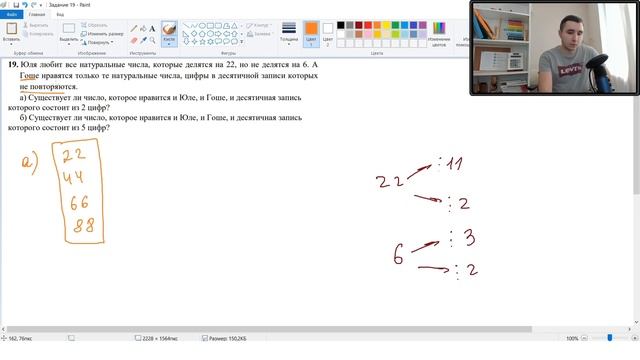Open Edit colors (Изменение цветов) dialog
This screenshot has width=640, height=360.
pos(439,34)
